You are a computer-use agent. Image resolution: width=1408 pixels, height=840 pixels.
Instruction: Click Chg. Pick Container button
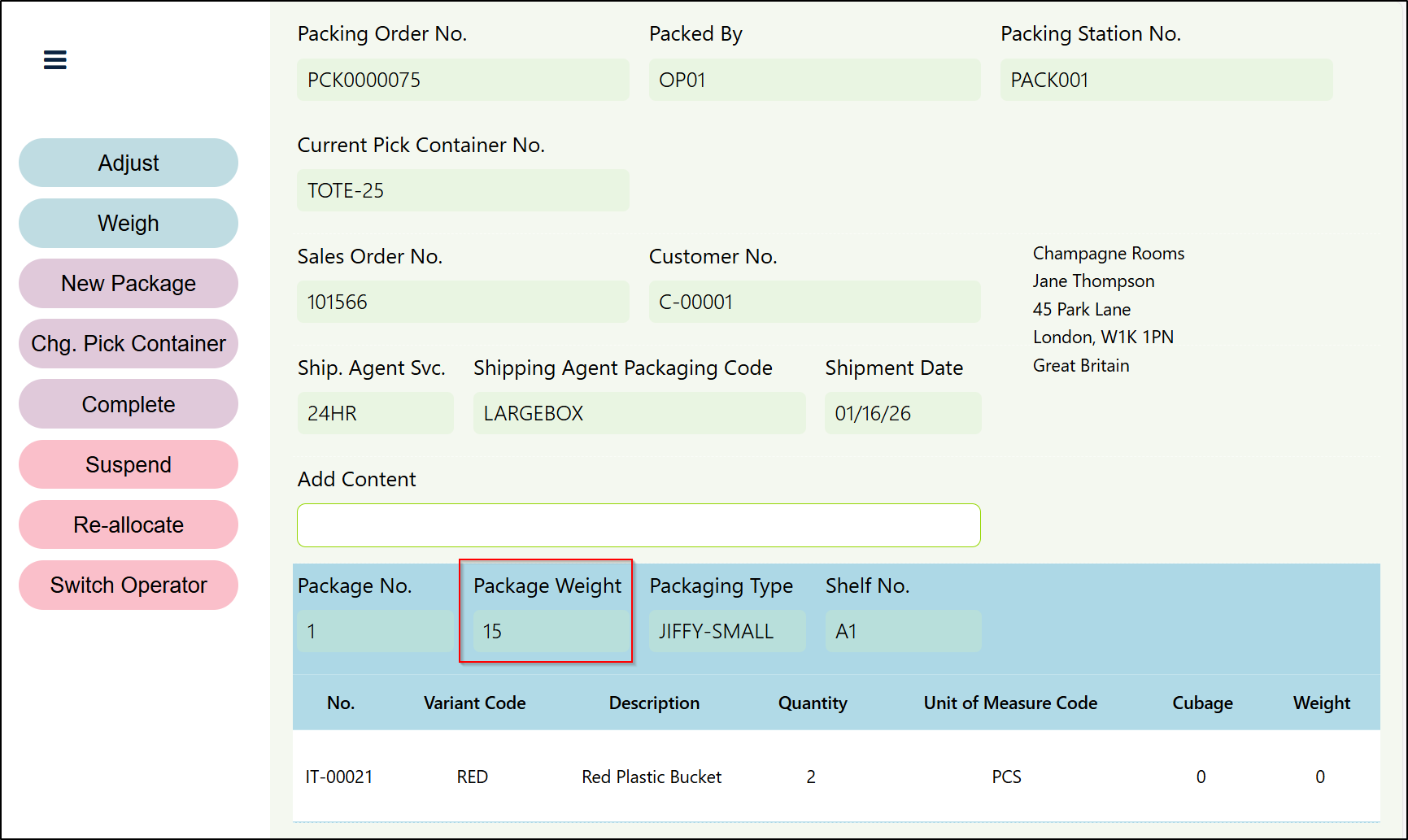click(x=129, y=344)
